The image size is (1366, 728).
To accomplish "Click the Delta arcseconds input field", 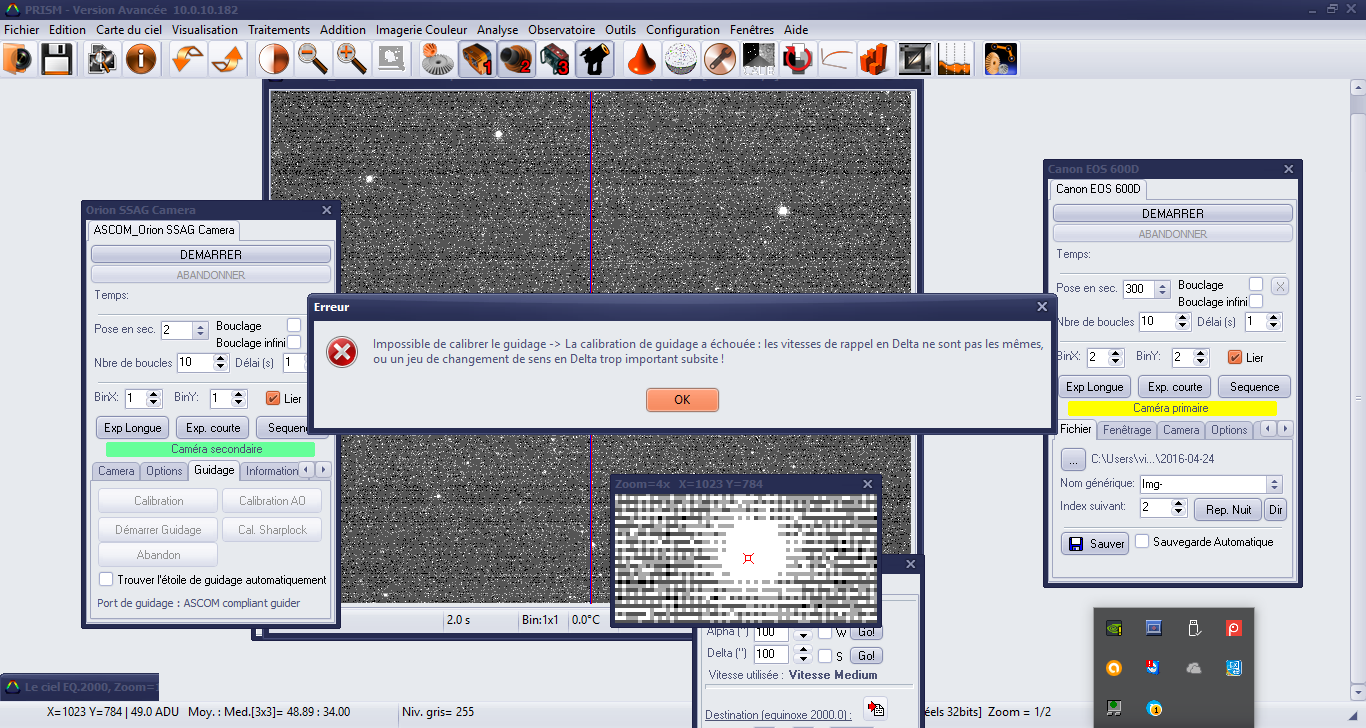I will (771, 654).
